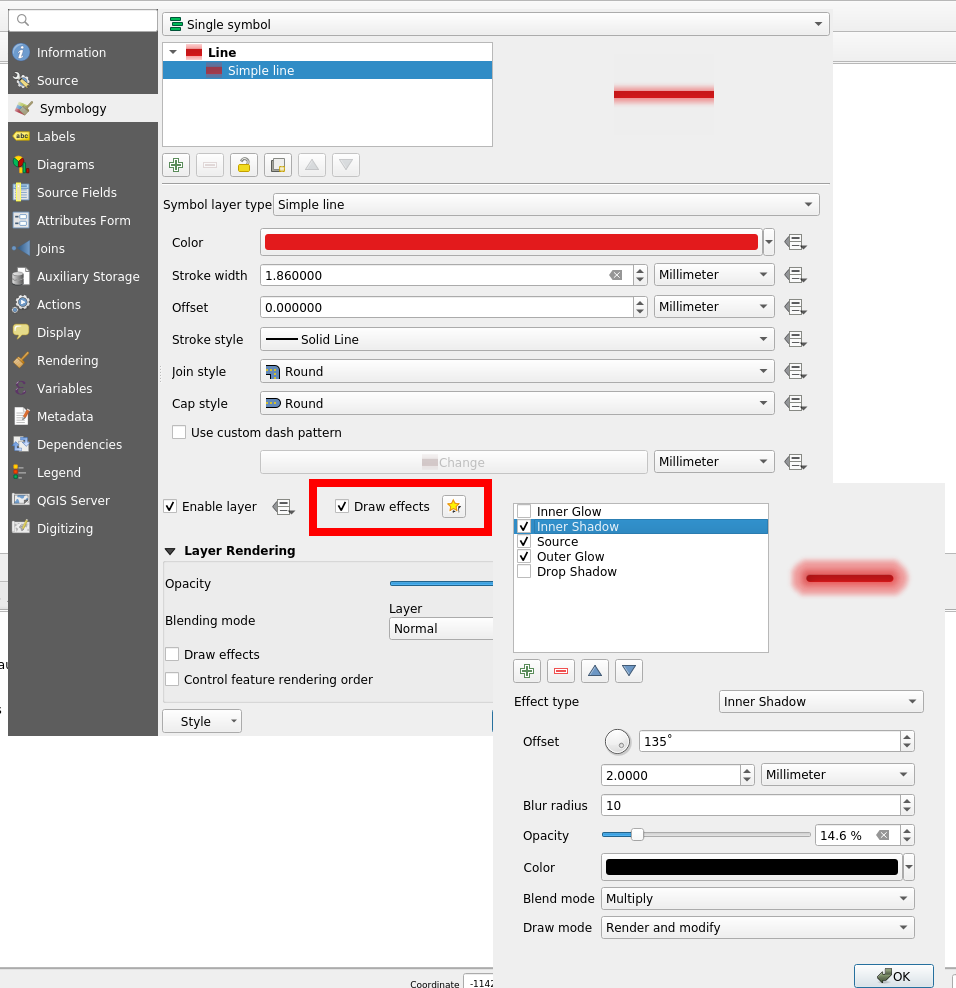This screenshot has width=956, height=988.
Task: Open data-defined override next to Offset Millimeter unit
Action: click(x=795, y=307)
